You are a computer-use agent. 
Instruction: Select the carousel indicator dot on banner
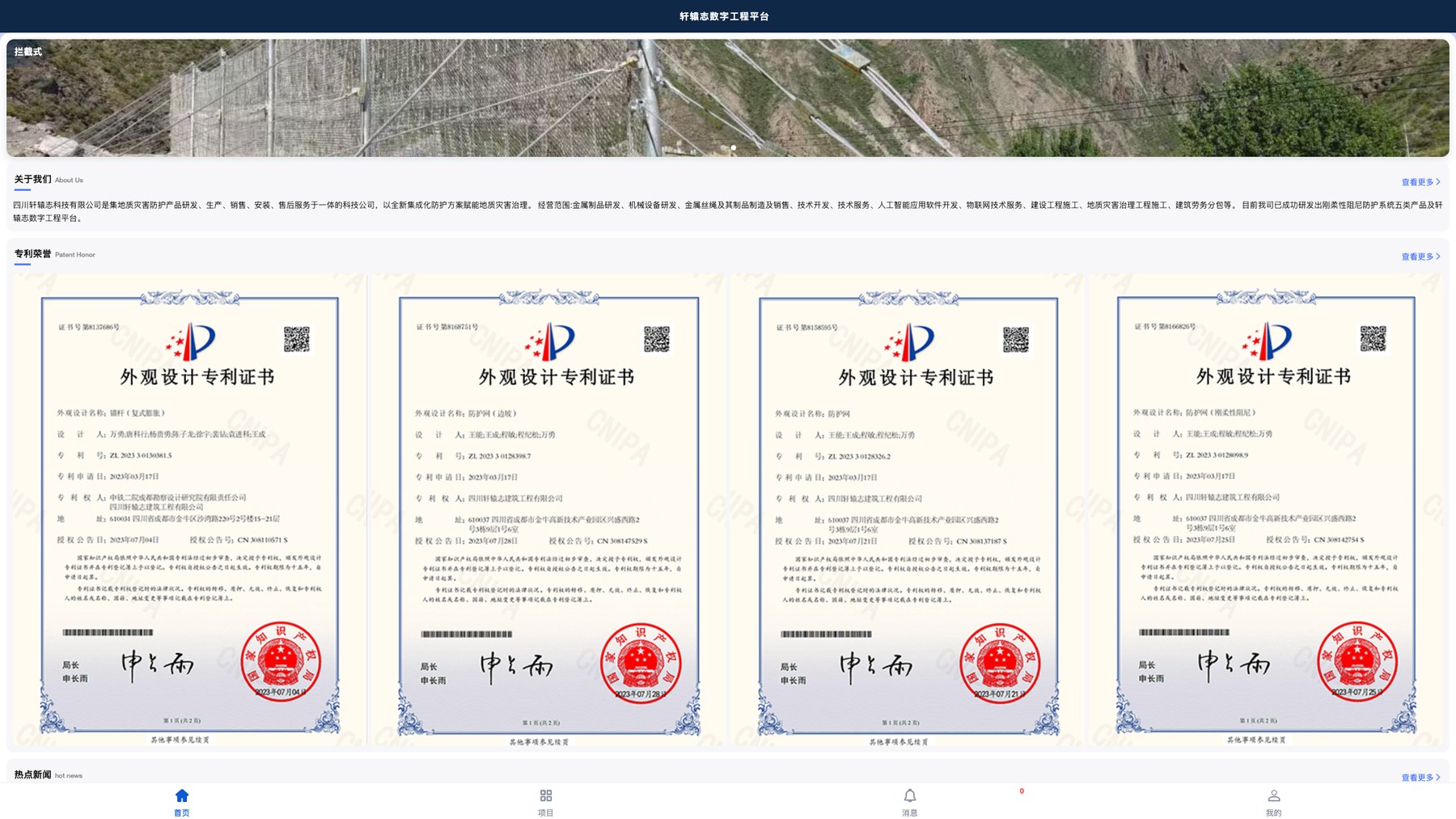coord(734,147)
